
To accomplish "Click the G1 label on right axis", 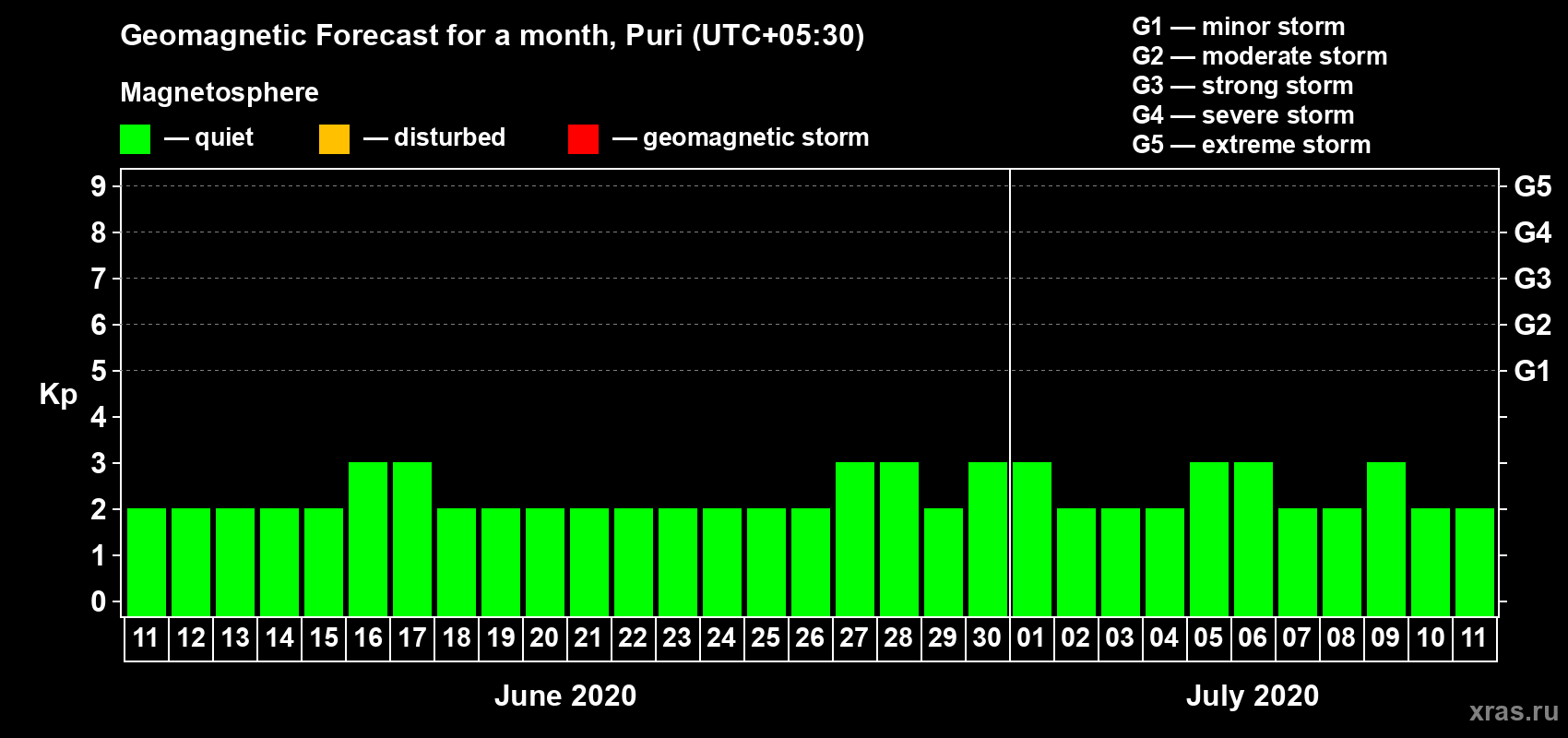I will (1532, 371).
